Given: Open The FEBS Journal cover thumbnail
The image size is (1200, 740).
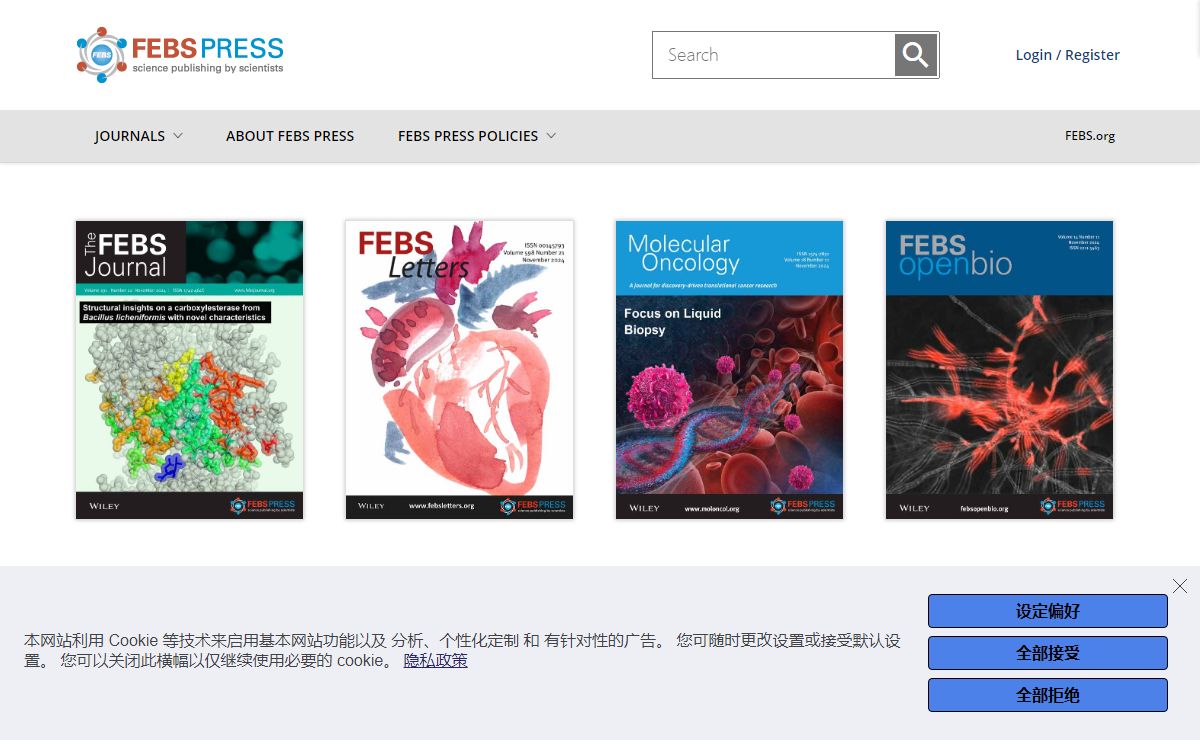Looking at the screenshot, I should (x=189, y=370).
